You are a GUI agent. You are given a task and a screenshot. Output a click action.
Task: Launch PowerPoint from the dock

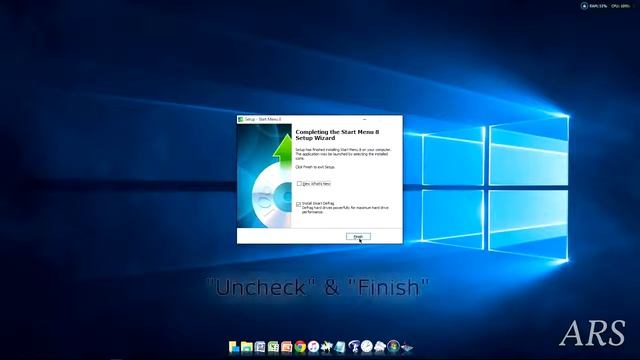pyautogui.click(x=287, y=347)
